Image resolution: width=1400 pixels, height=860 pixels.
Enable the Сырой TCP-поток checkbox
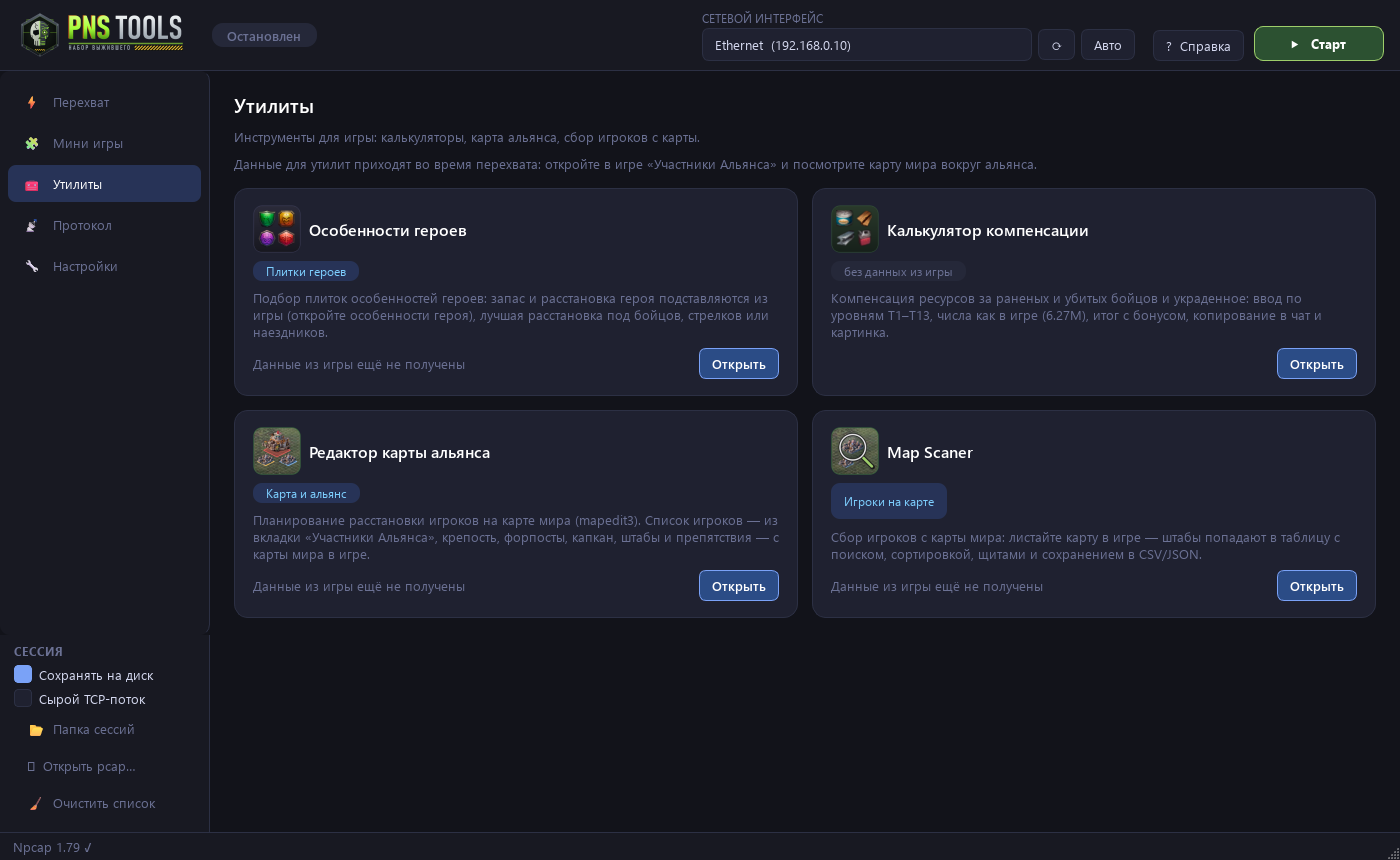[x=23, y=698]
